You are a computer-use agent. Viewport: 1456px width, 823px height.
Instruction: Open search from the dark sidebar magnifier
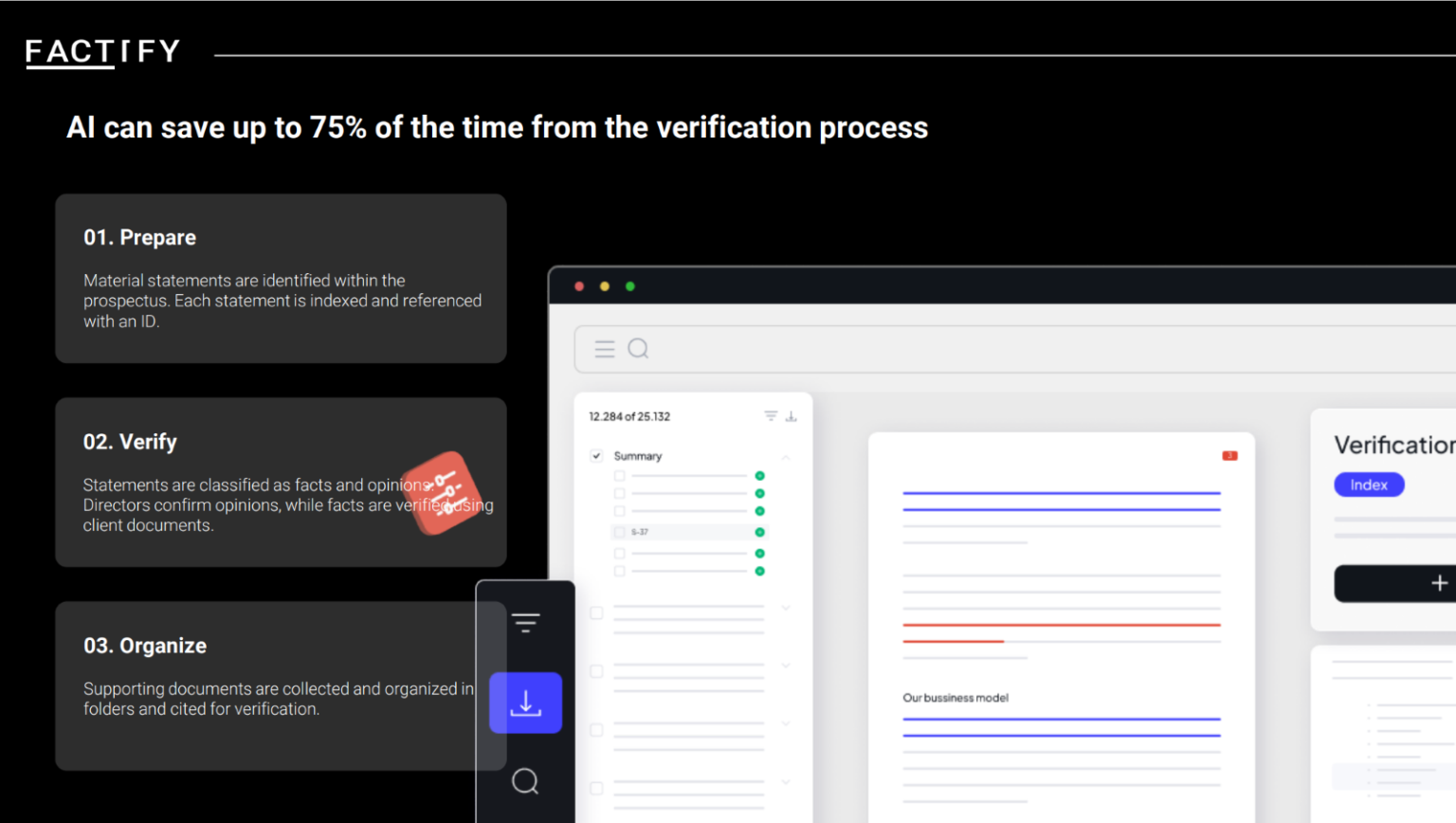click(525, 781)
